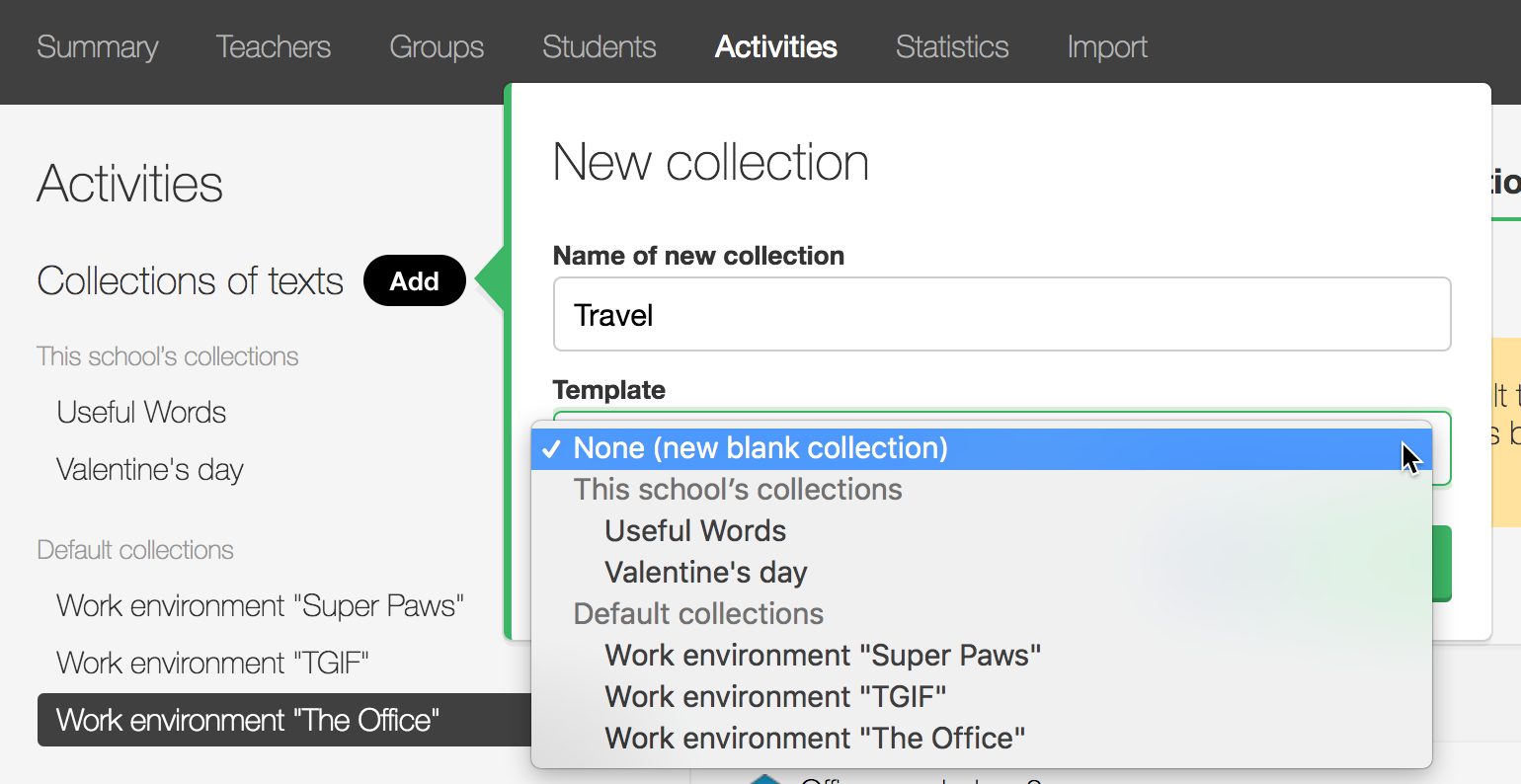Select sidebar Work environment "Super Paws" collection
The height and width of the screenshot is (784, 1521).
[260, 605]
